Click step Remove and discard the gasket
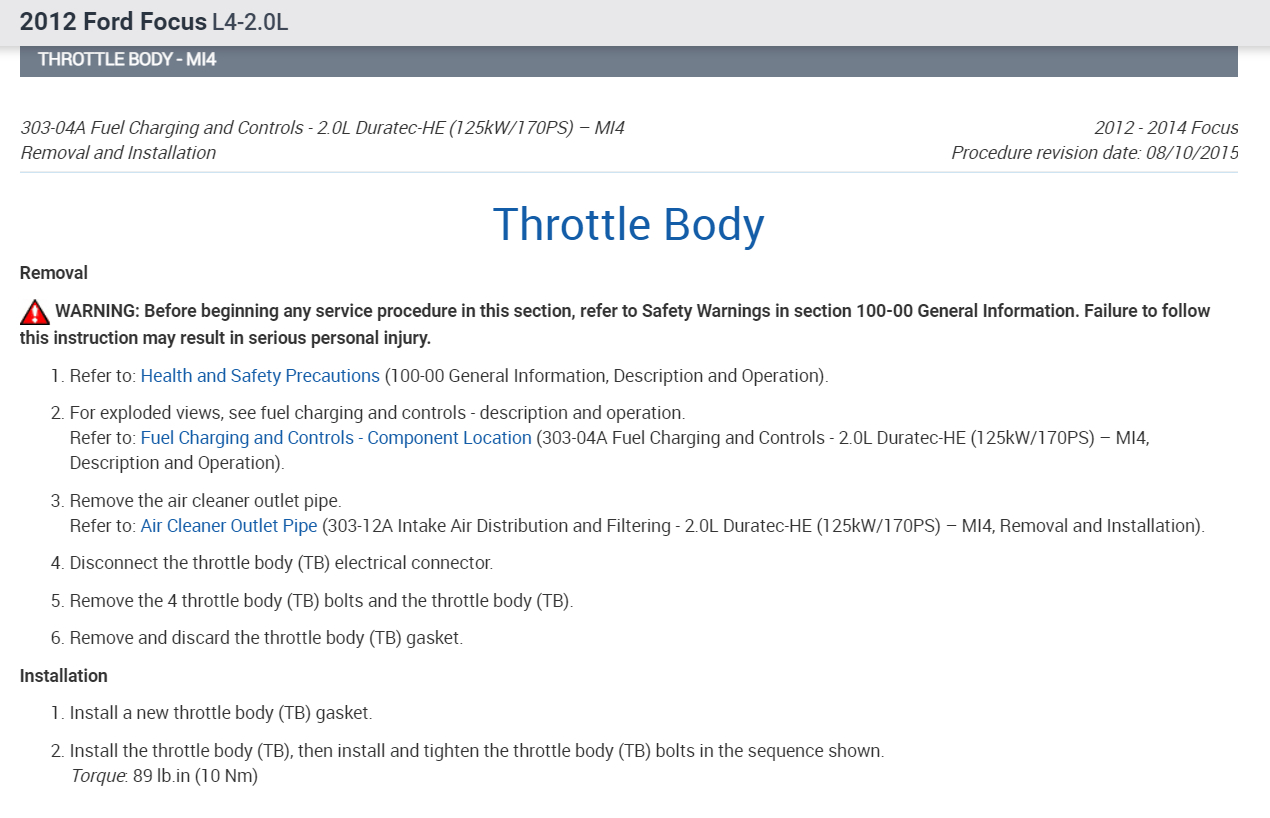Viewport: 1270px width, 818px height. pos(266,638)
